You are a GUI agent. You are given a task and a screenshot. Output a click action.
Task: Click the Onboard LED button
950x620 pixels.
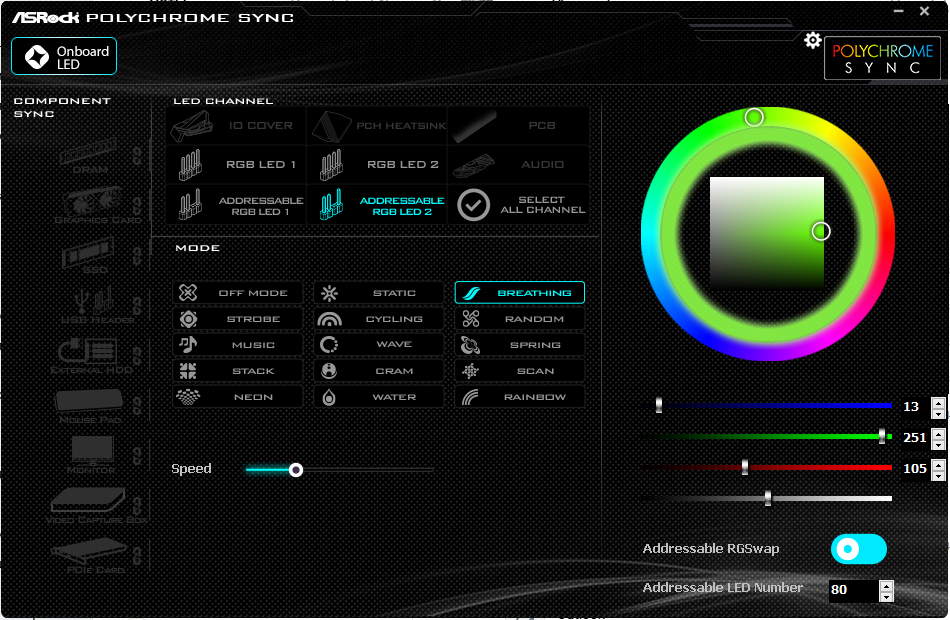coord(64,56)
